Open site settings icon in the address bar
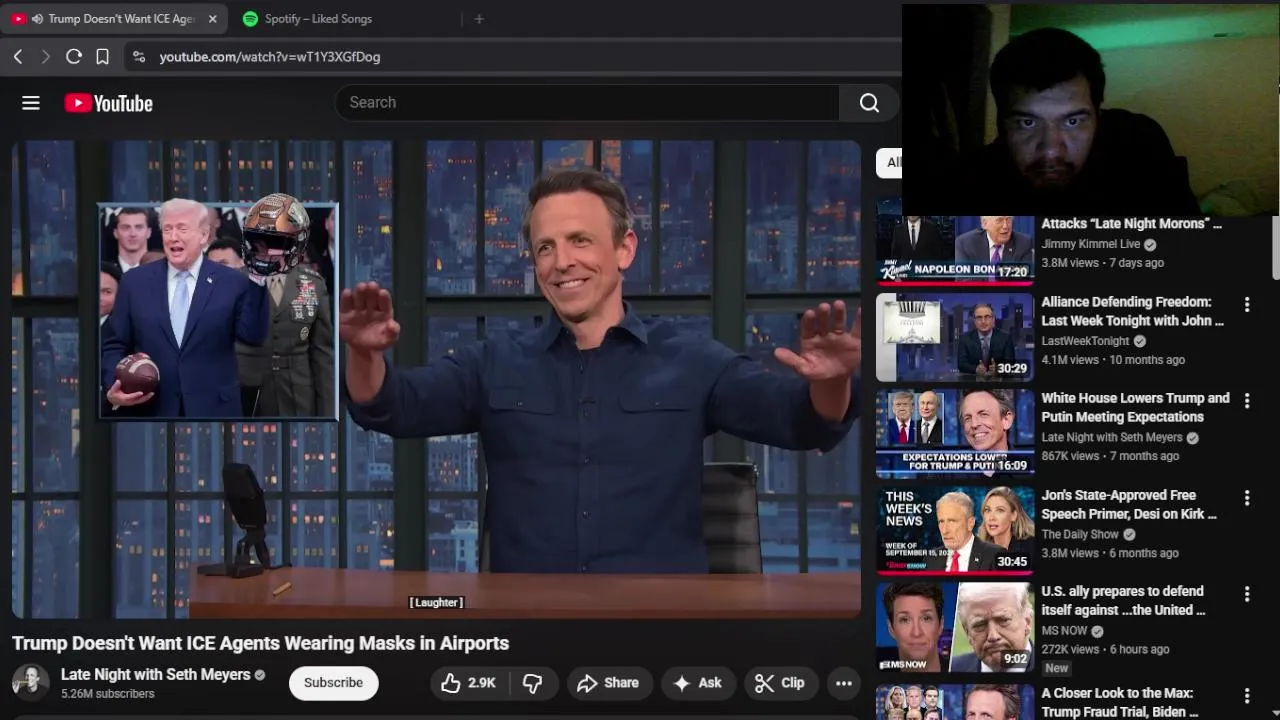 coord(139,57)
